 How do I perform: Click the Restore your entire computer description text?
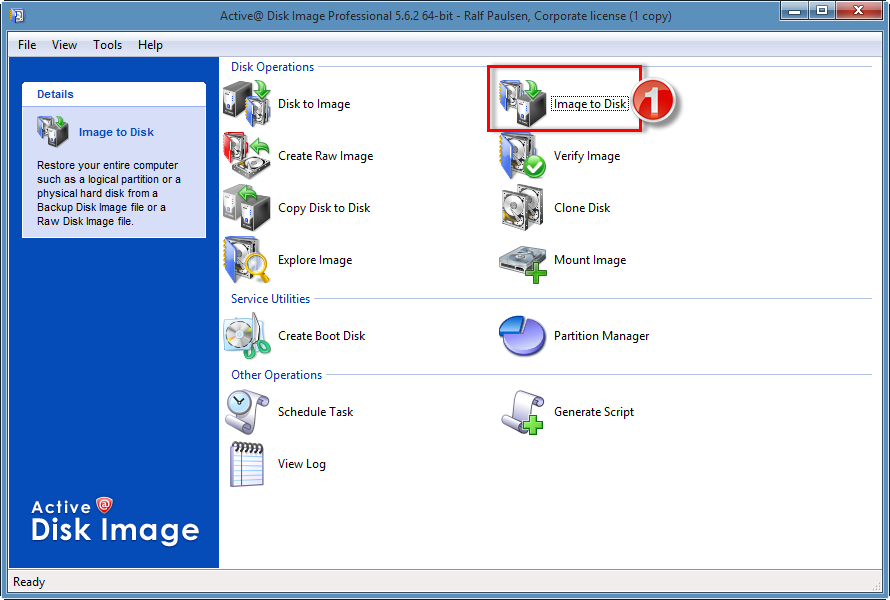pyautogui.click(x=109, y=193)
